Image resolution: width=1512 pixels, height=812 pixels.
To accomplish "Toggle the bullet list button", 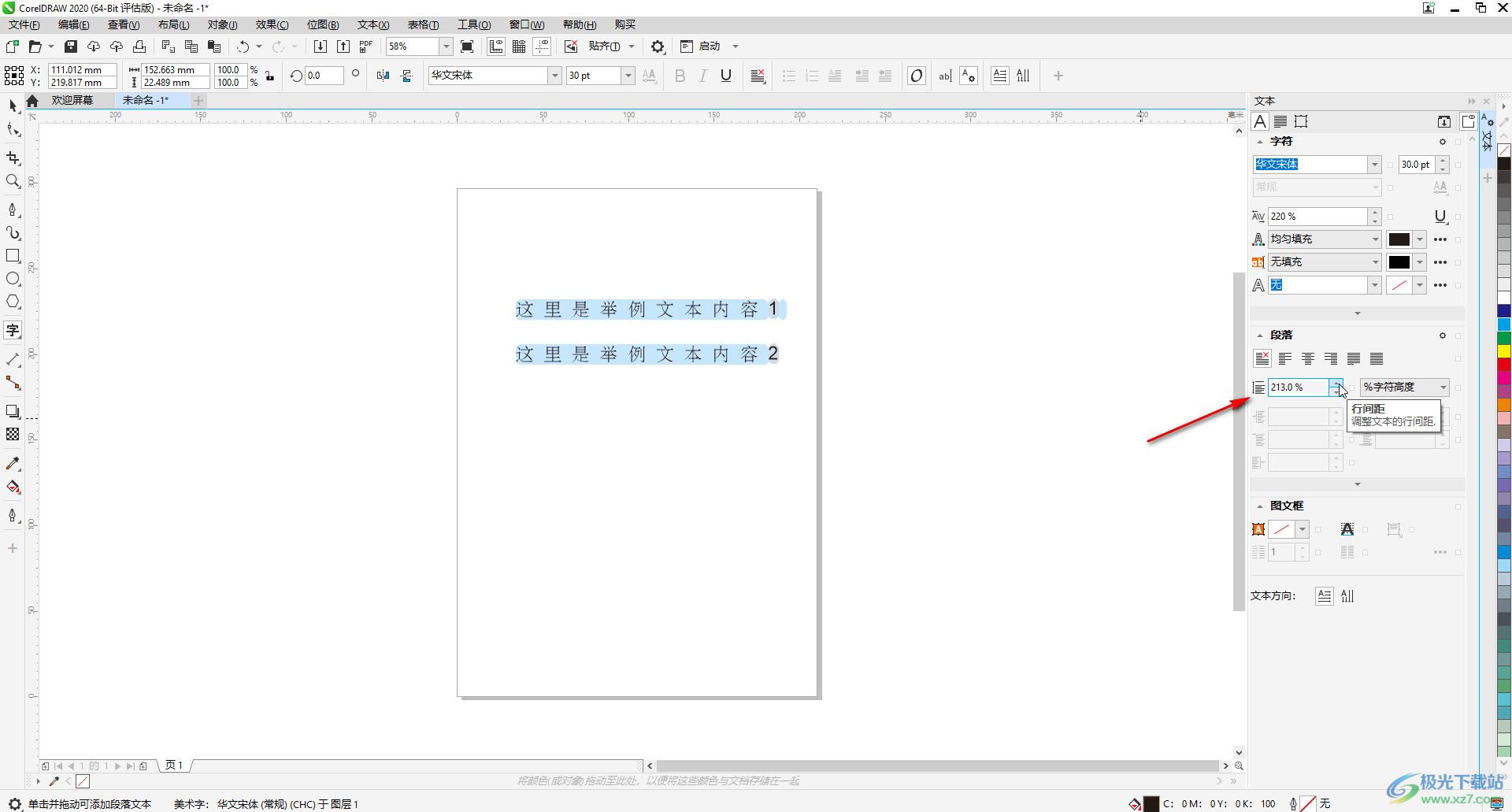I will (789, 76).
